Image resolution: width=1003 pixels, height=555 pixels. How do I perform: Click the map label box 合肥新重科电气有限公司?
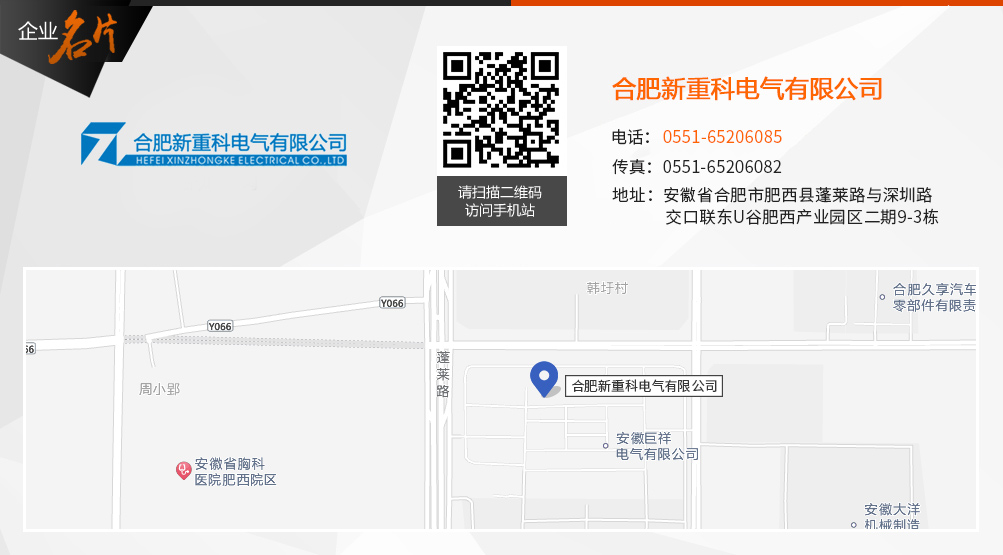click(644, 386)
